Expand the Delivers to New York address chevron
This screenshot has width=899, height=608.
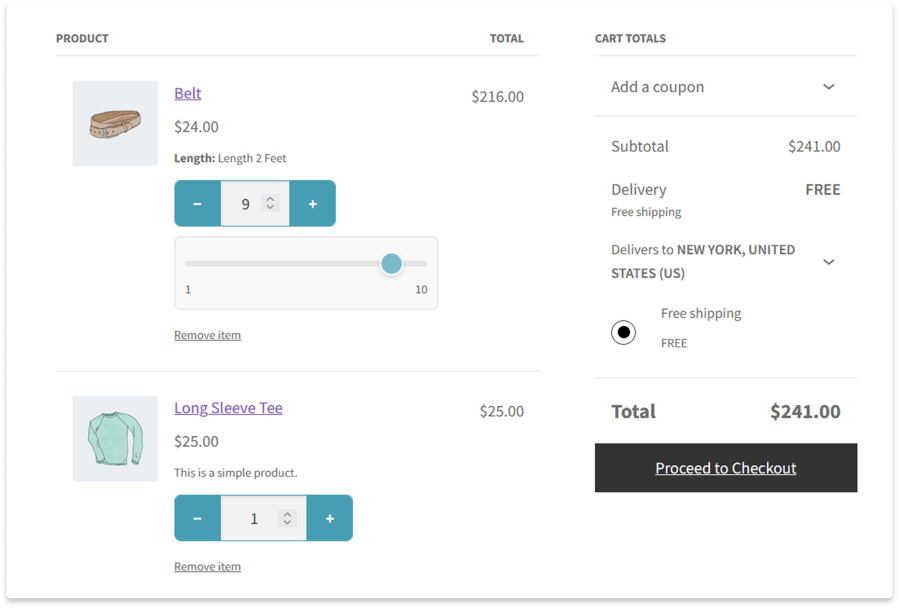pyautogui.click(x=828, y=262)
